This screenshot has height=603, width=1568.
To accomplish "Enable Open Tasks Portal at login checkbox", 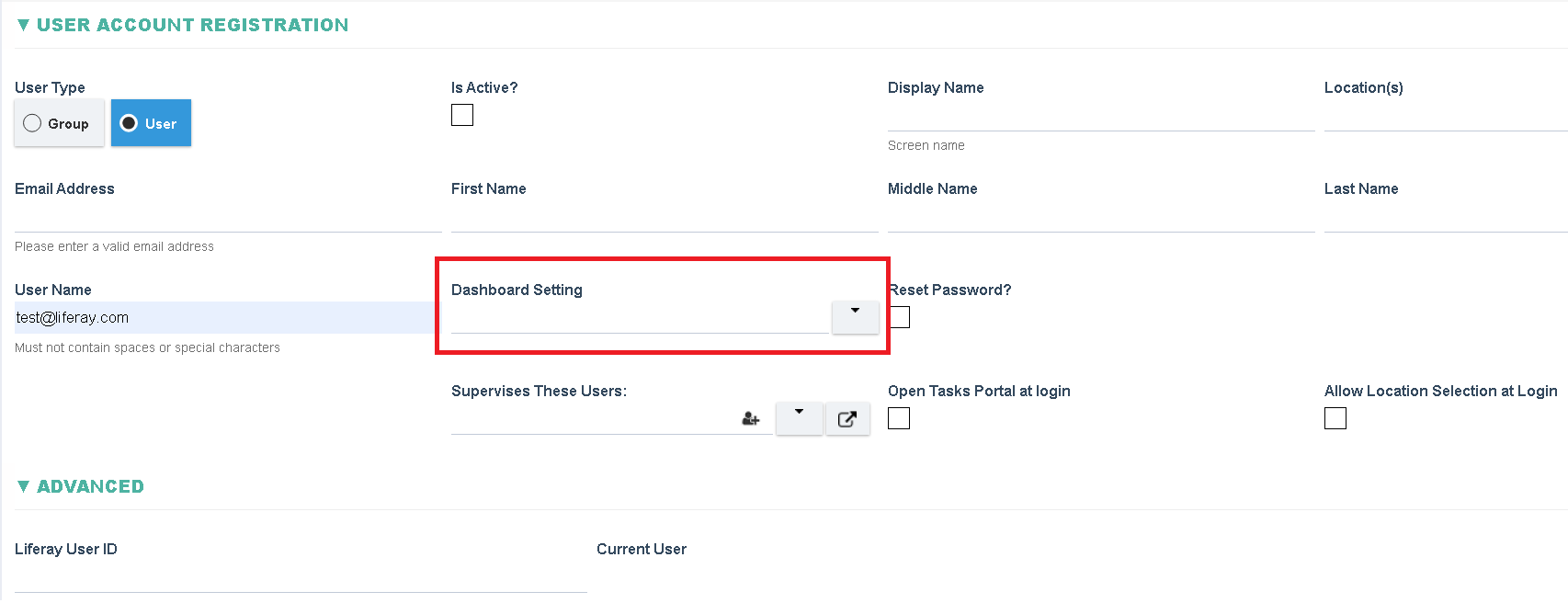I will pyautogui.click(x=899, y=418).
